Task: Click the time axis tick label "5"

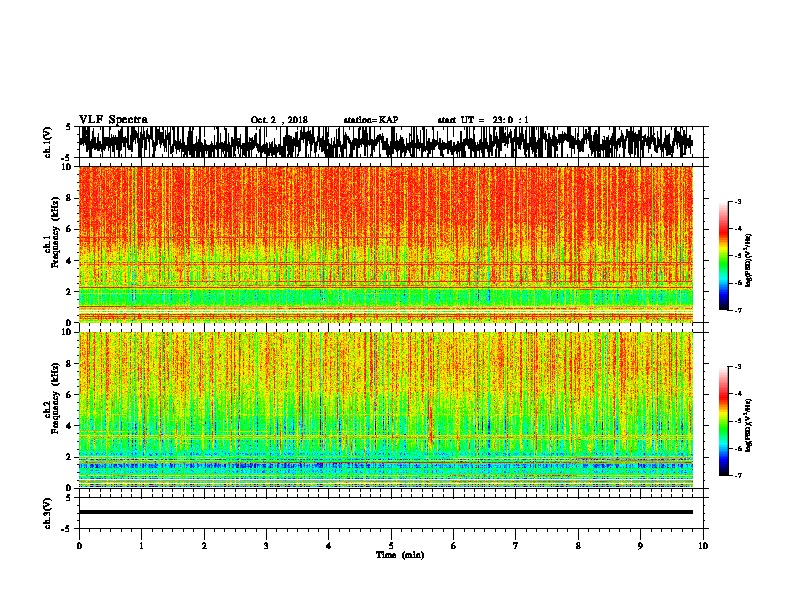Action: (391, 546)
